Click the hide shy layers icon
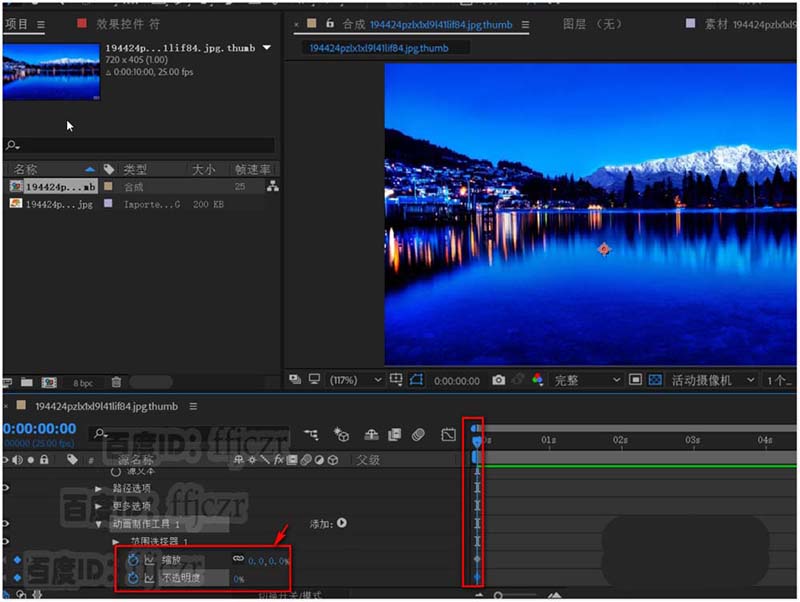 [371, 435]
